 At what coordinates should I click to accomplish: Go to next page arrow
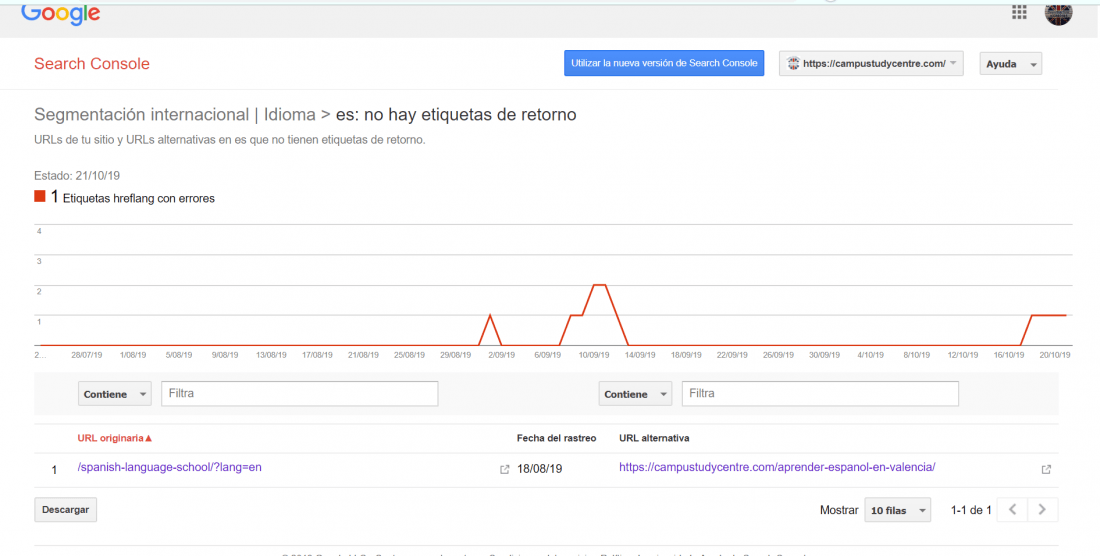[1042, 510]
